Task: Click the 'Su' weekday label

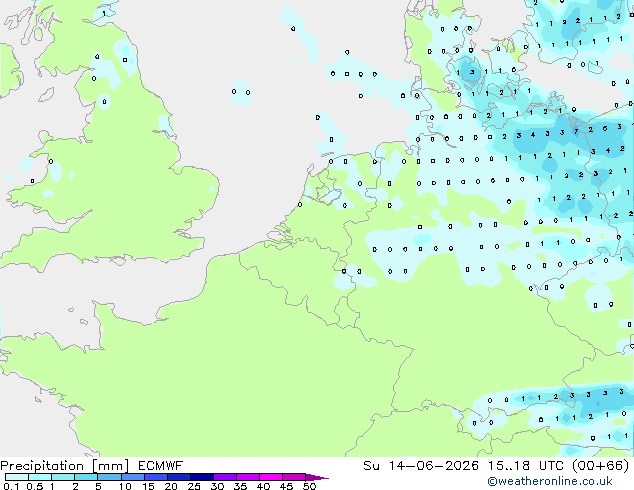Action: coord(371,466)
